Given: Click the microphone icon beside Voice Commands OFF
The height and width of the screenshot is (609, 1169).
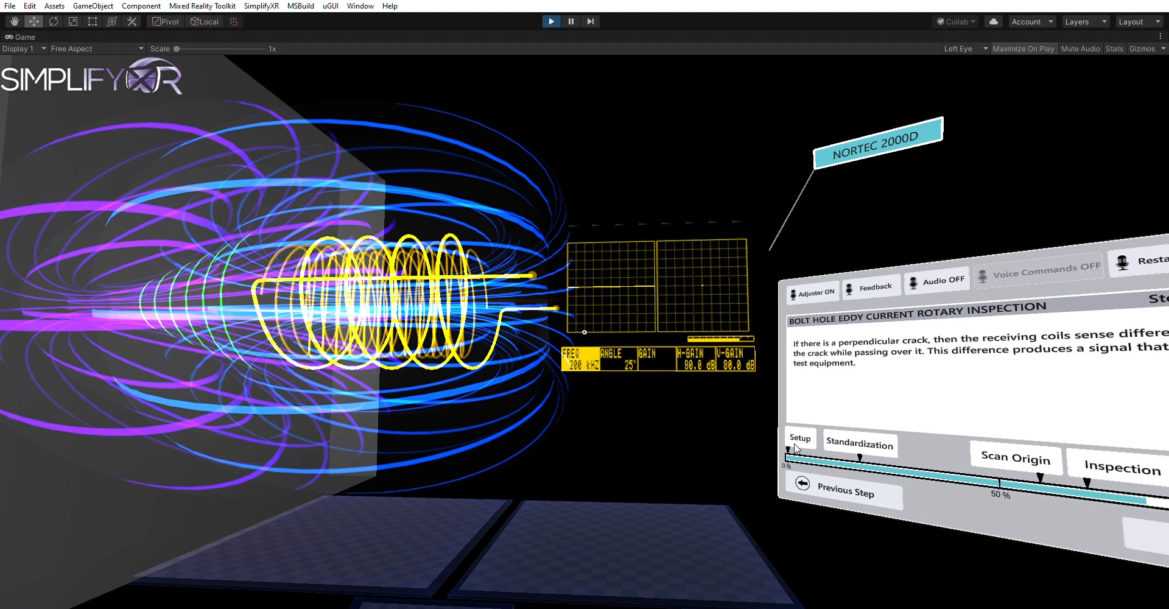Looking at the screenshot, I should tap(983, 276).
